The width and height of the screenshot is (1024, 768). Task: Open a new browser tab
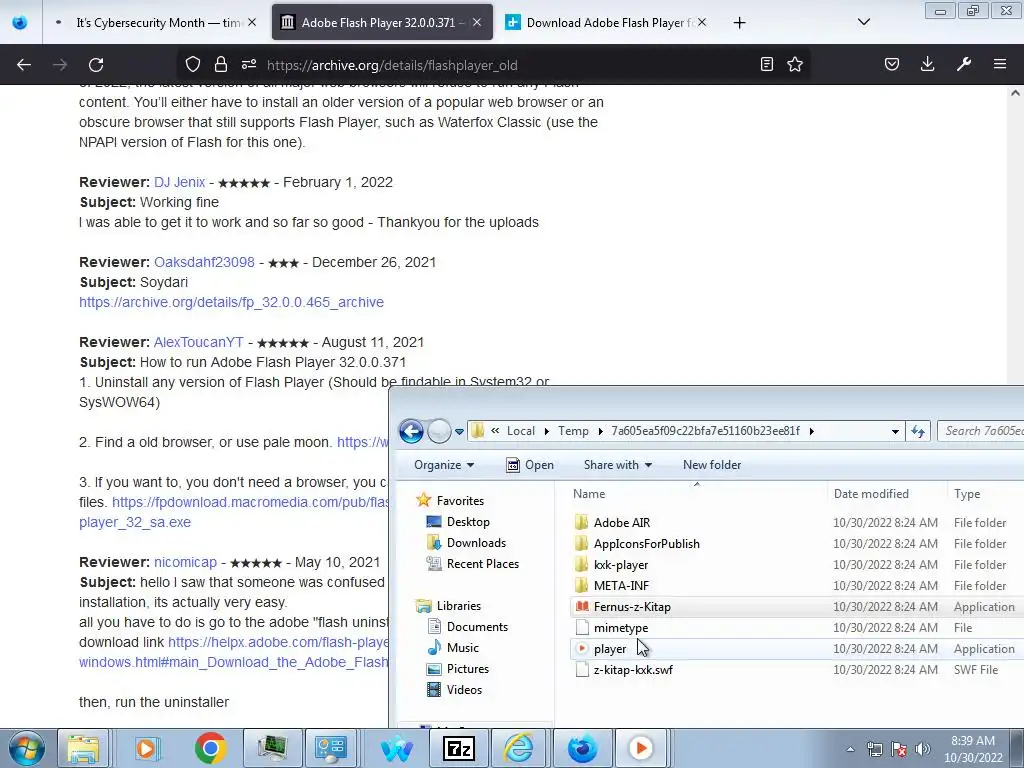coord(739,23)
